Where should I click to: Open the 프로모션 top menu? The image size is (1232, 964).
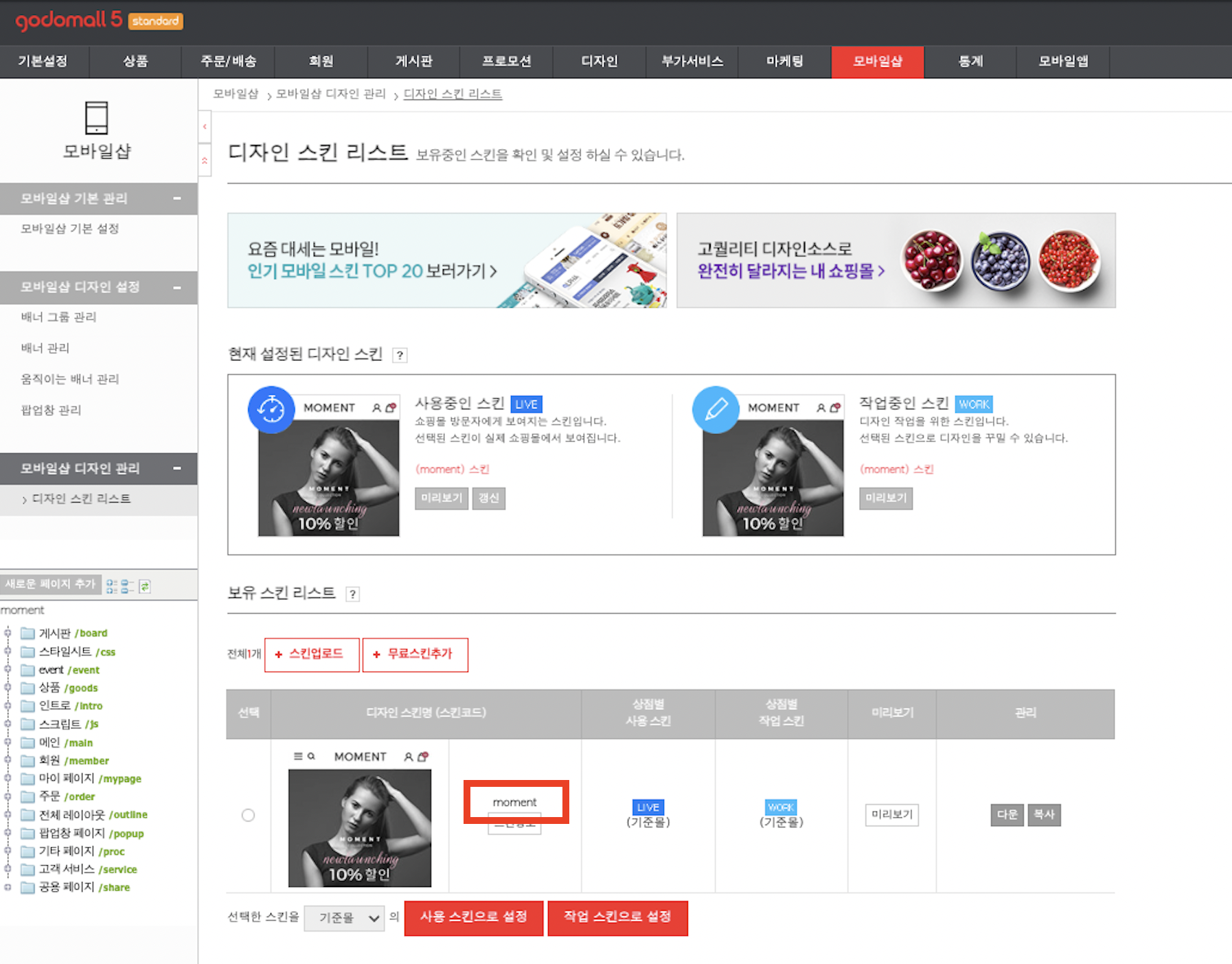pos(506,61)
